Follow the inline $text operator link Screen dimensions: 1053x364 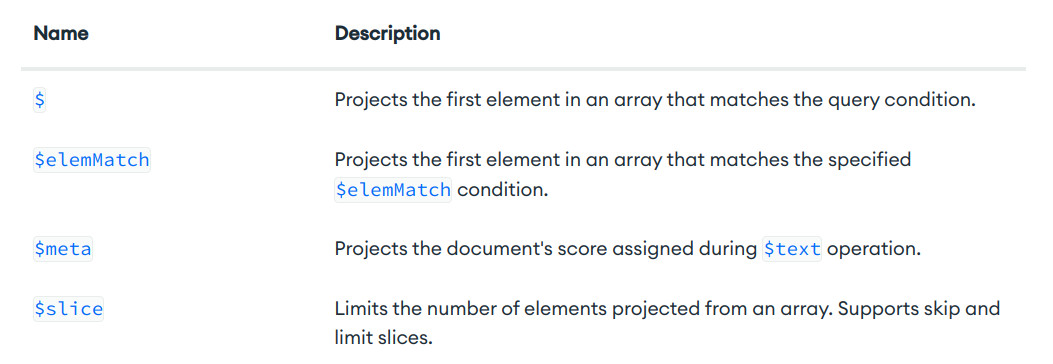pyautogui.click(x=792, y=249)
